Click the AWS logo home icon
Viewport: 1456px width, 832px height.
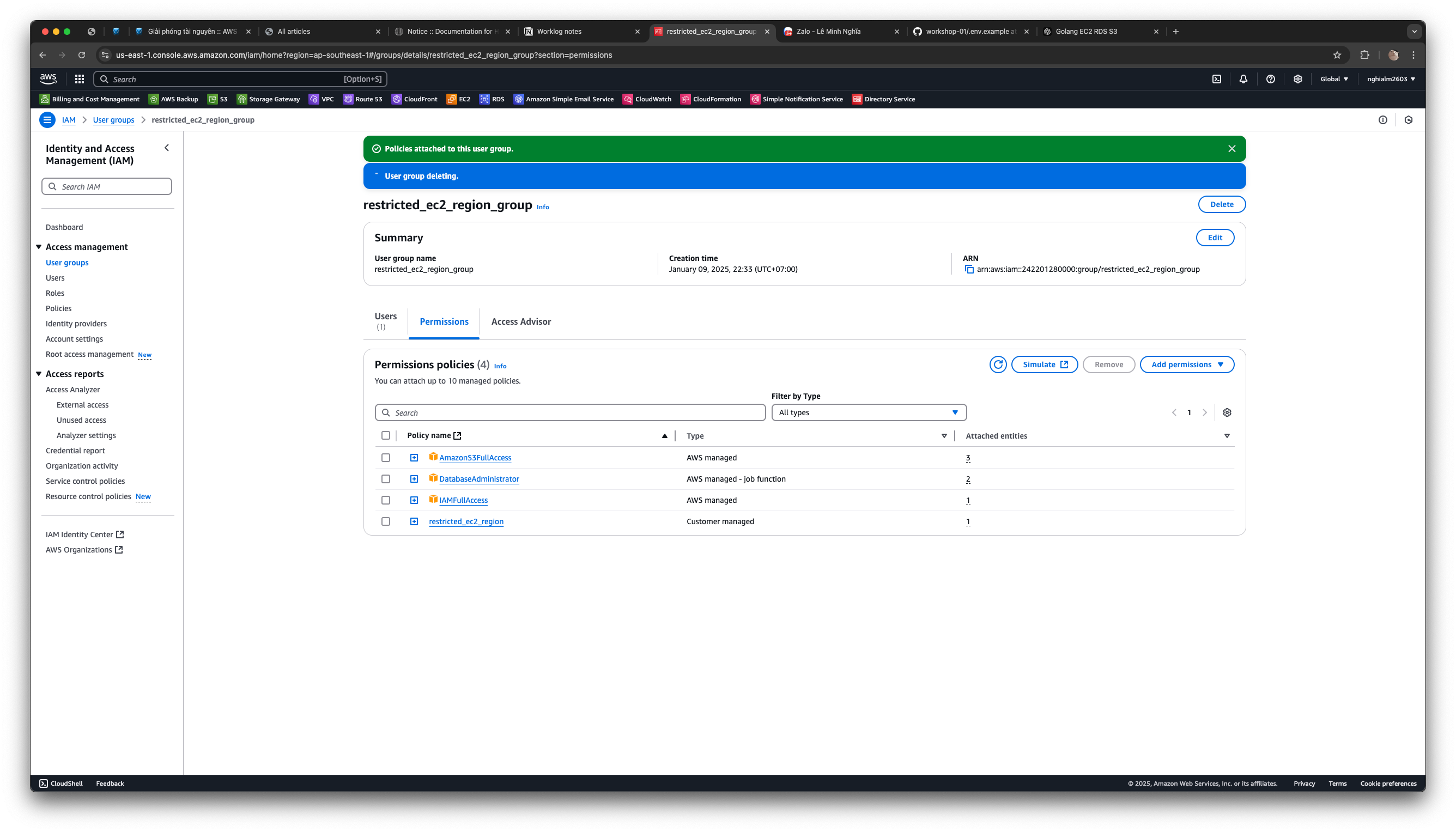(48, 79)
